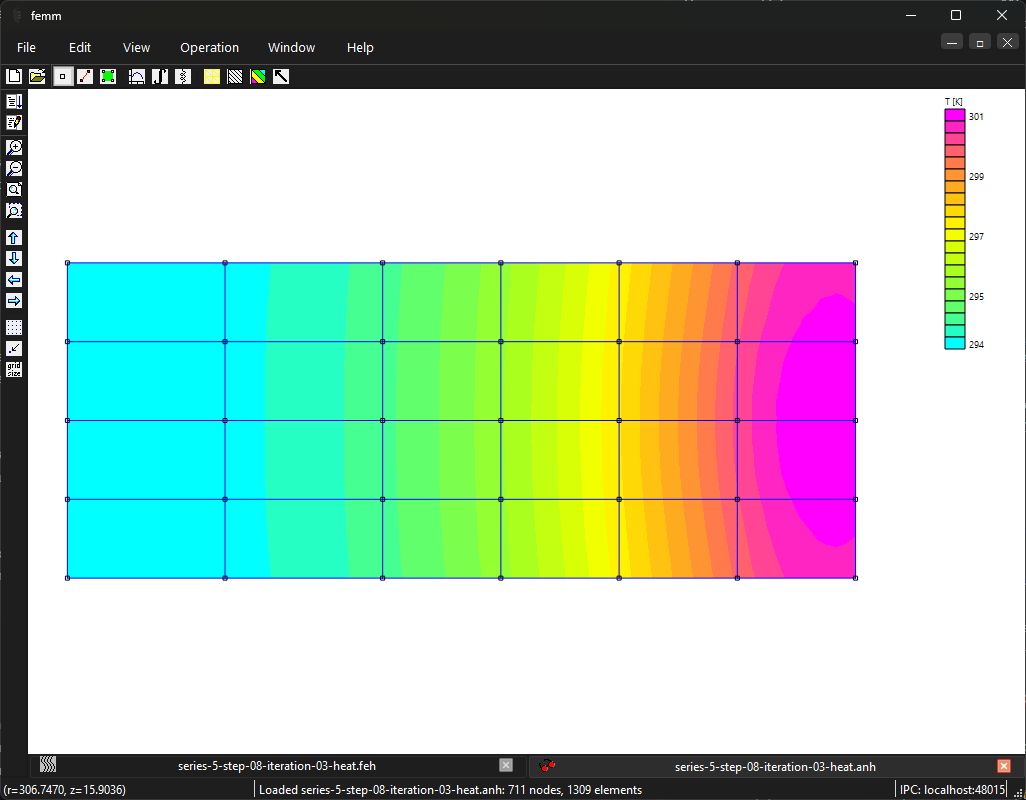Activate the green block area mode tool
This screenshot has height=800, width=1026.
[108, 77]
